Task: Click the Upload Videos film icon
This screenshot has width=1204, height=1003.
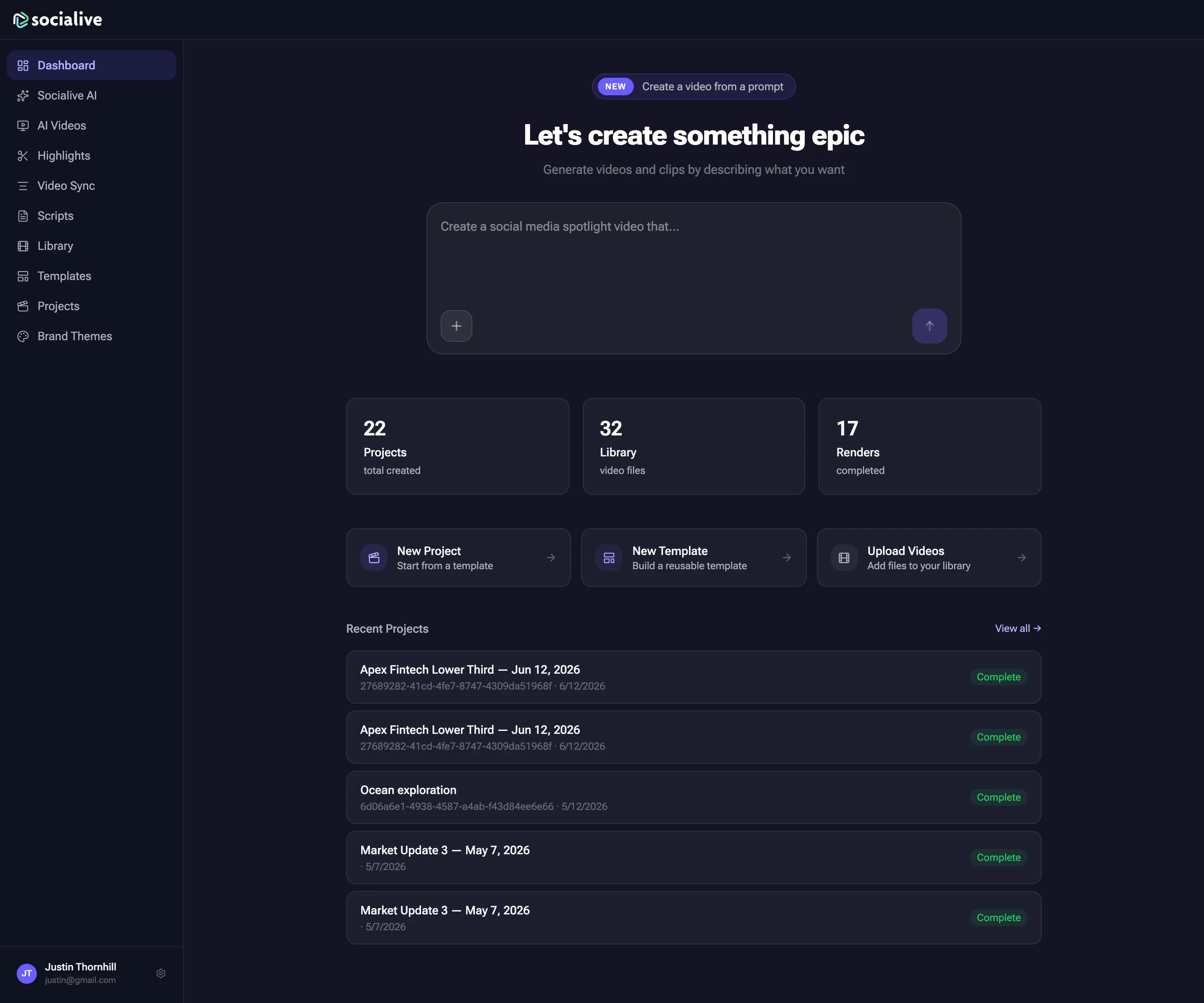Action: point(844,558)
